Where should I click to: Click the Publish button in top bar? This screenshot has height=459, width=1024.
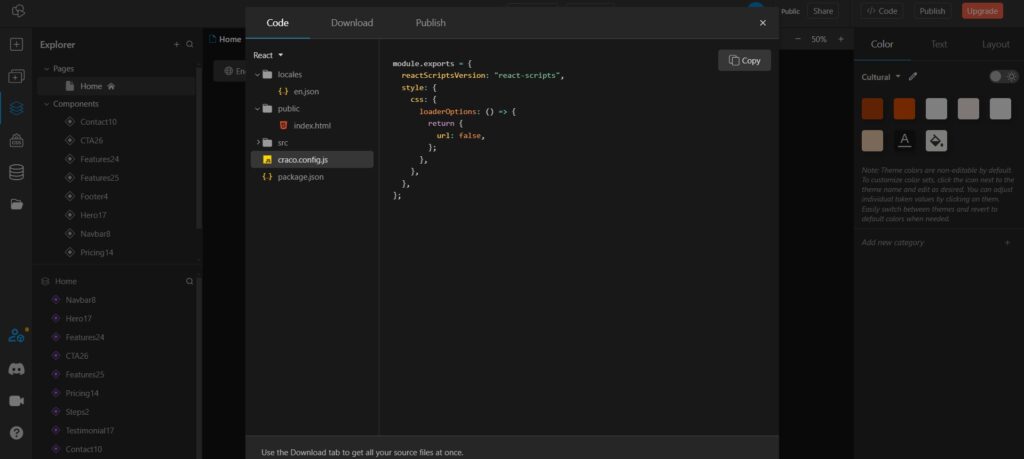point(932,11)
